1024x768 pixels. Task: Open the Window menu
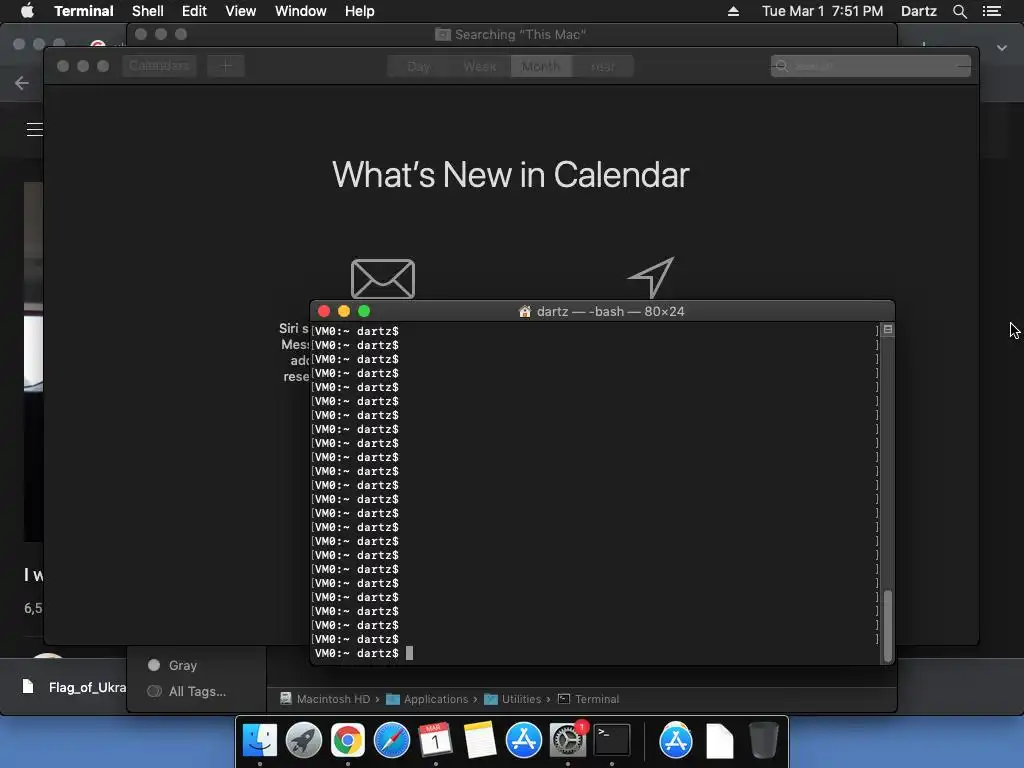pos(300,11)
